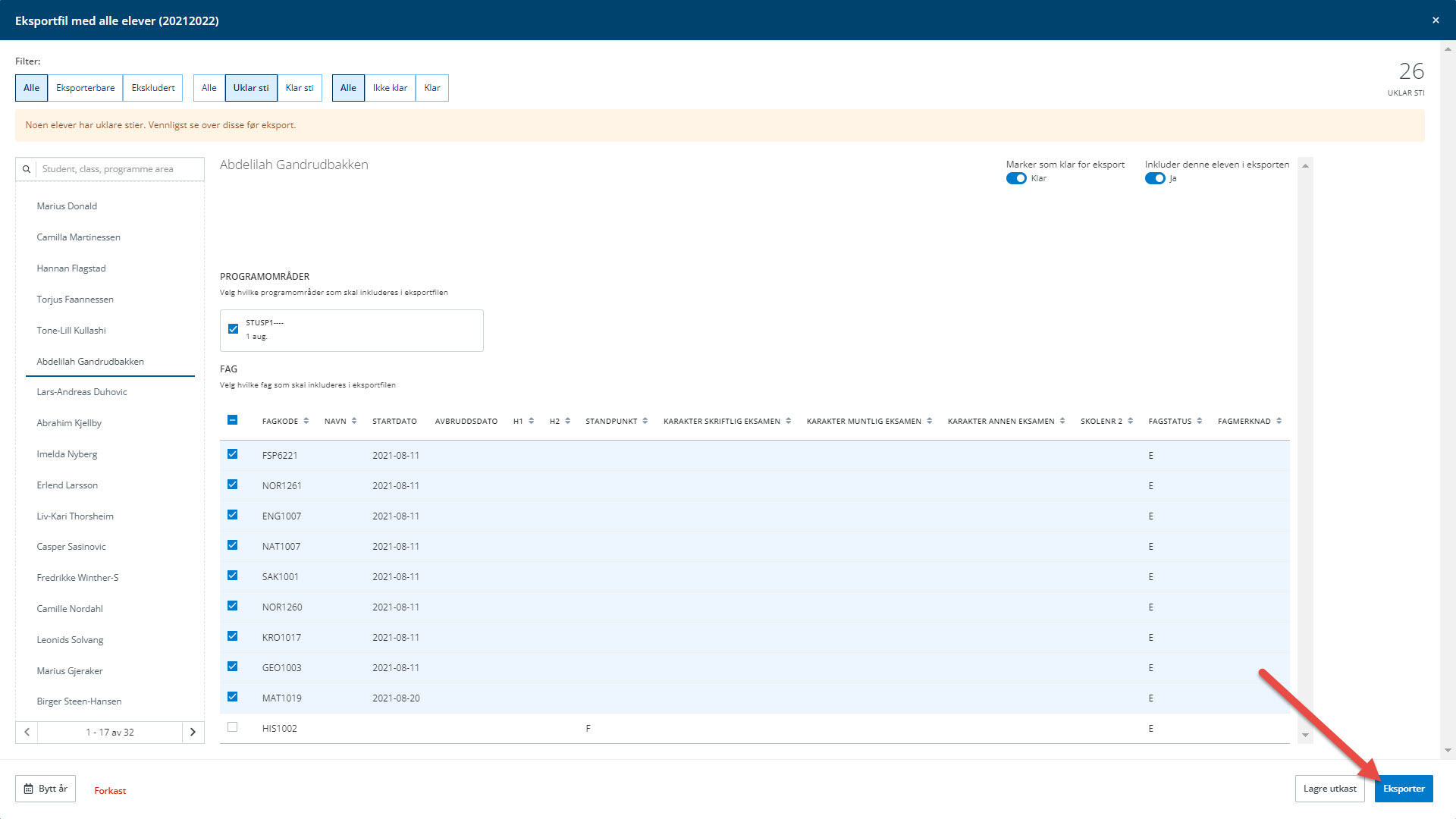
Task: Select student Marius Donald
Action: pos(67,206)
